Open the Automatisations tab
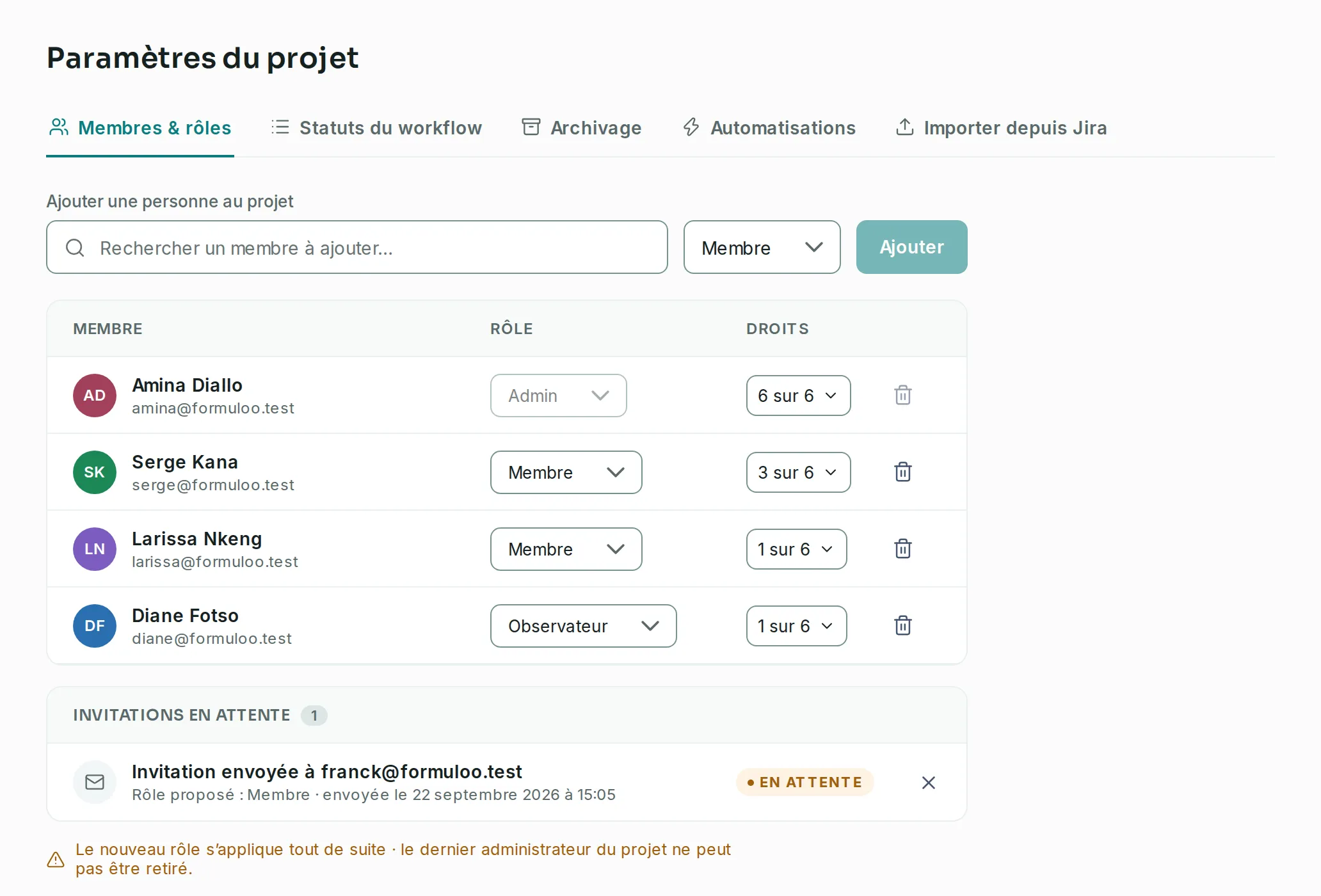1321x896 pixels. 769,128
